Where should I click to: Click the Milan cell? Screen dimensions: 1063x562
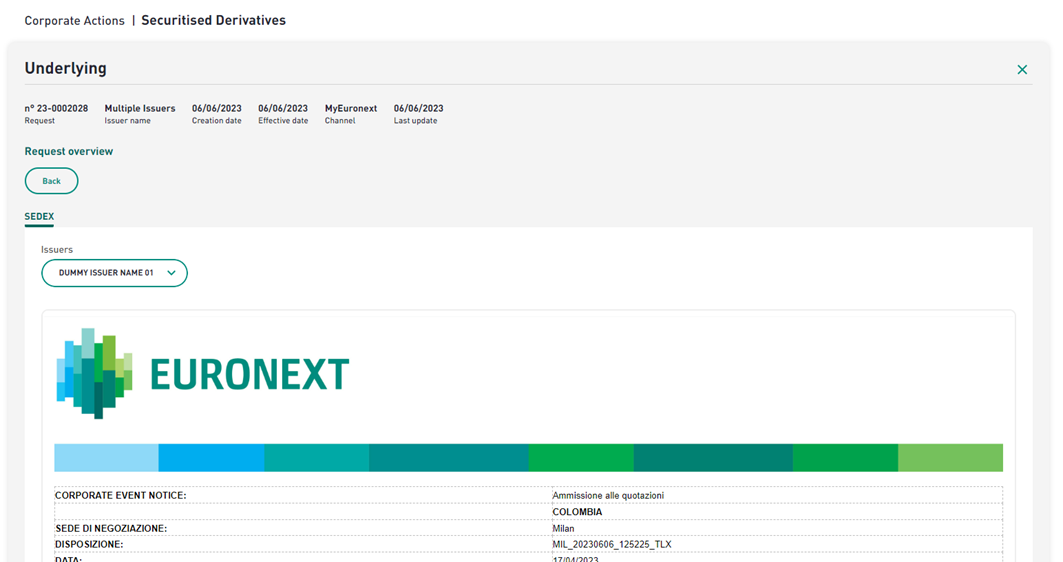coord(563,528)
